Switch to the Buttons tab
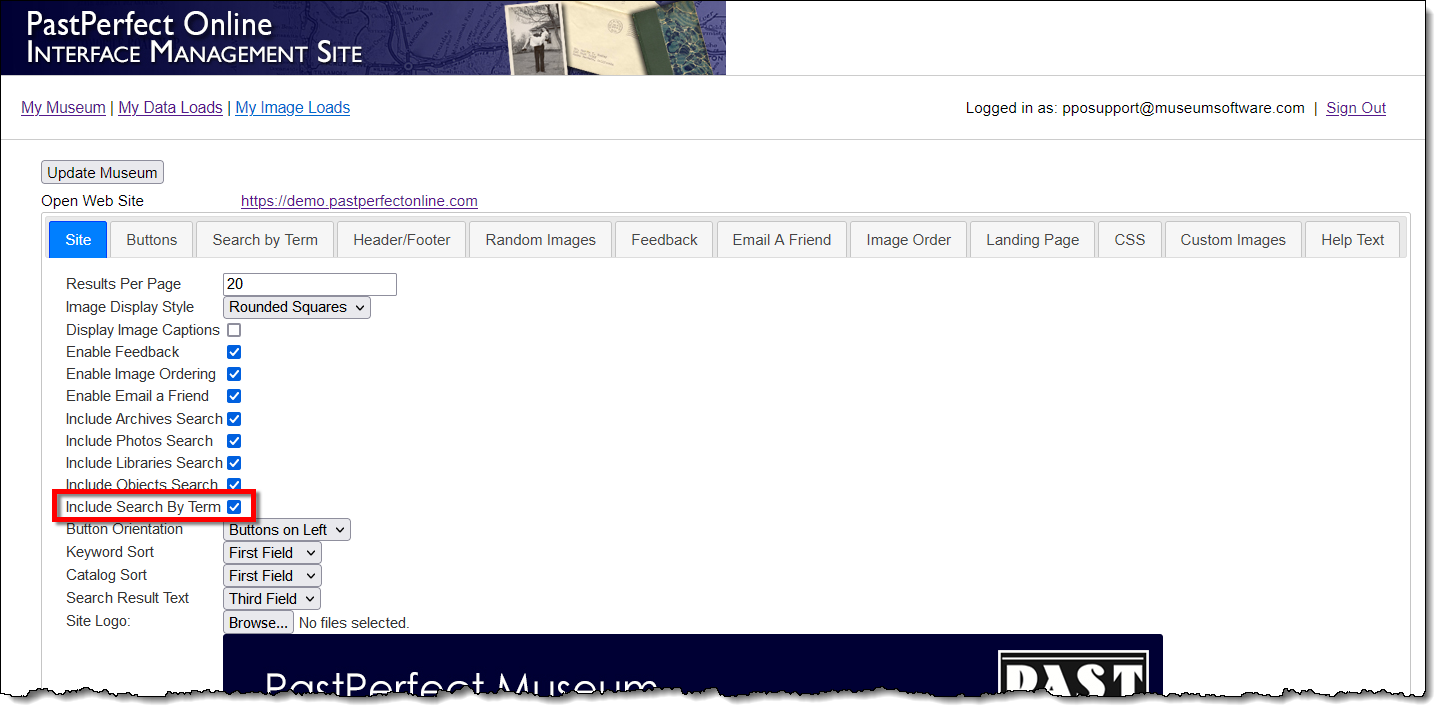Viewport: 1441px width, 712px height. (x=152, y=240)
